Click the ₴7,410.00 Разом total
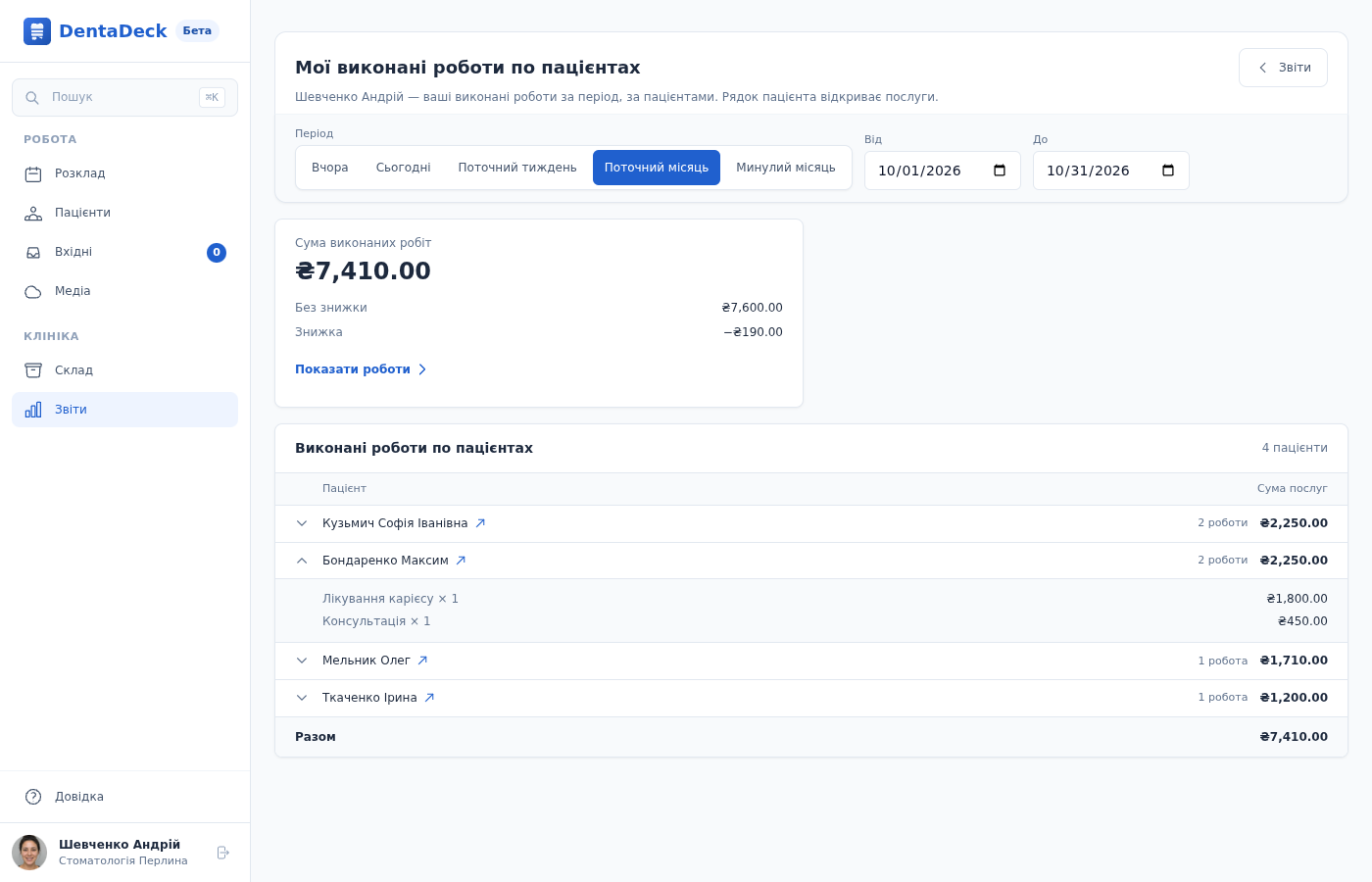The width and height of the screenshot is (1372, 882). 1294,737
